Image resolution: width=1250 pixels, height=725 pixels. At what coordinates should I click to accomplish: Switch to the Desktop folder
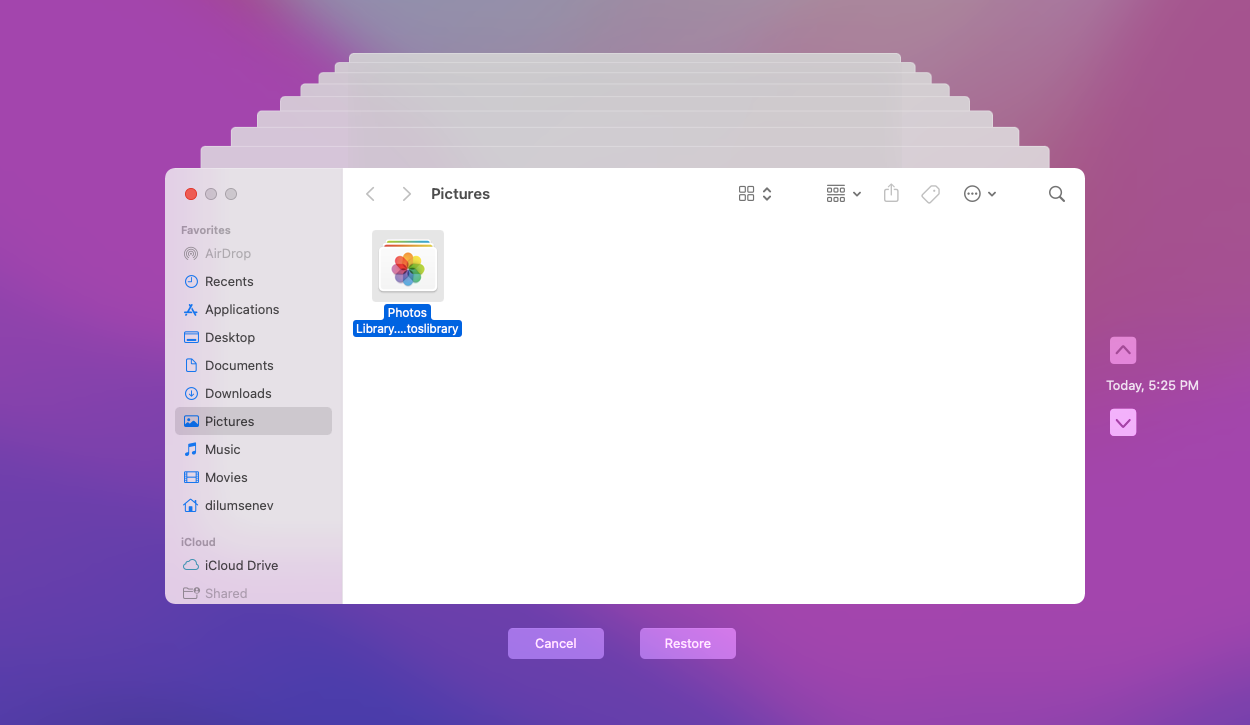(229, 337)
